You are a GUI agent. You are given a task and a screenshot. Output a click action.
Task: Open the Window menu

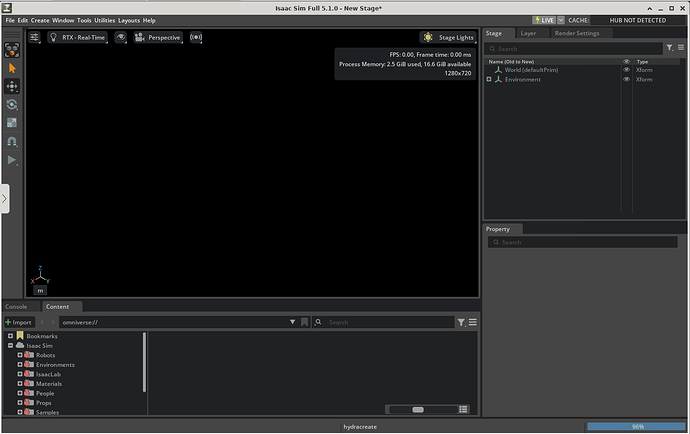(63, 20)
